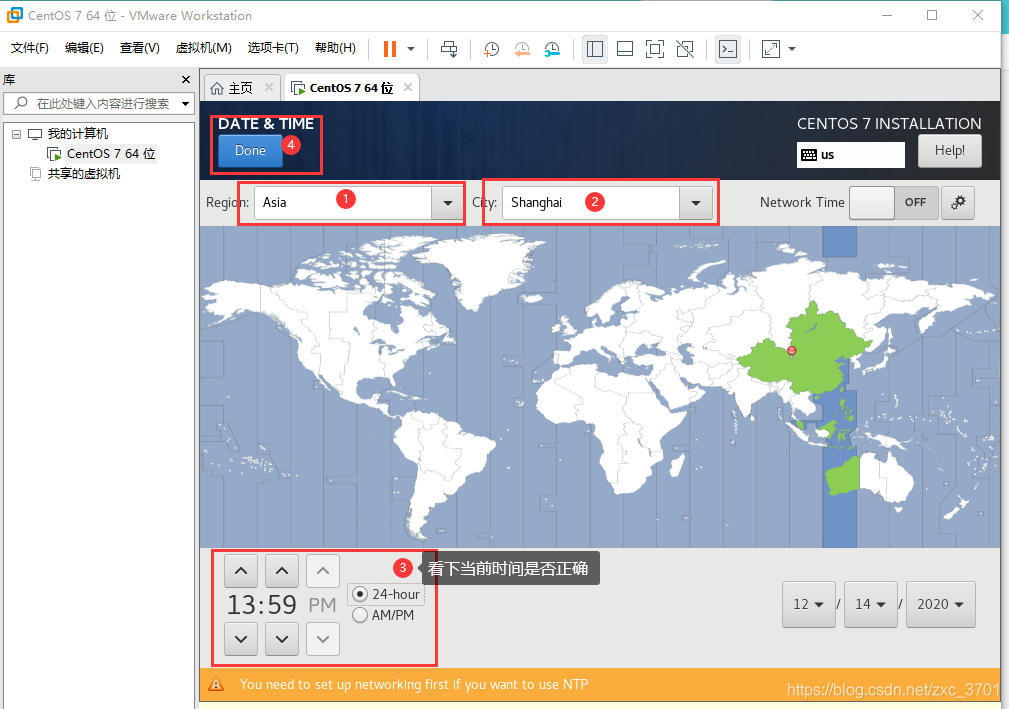The width and height of the screenshot is (1009, 709).
Task: Select 我的计算机 in the library
Action: [78, 134]
